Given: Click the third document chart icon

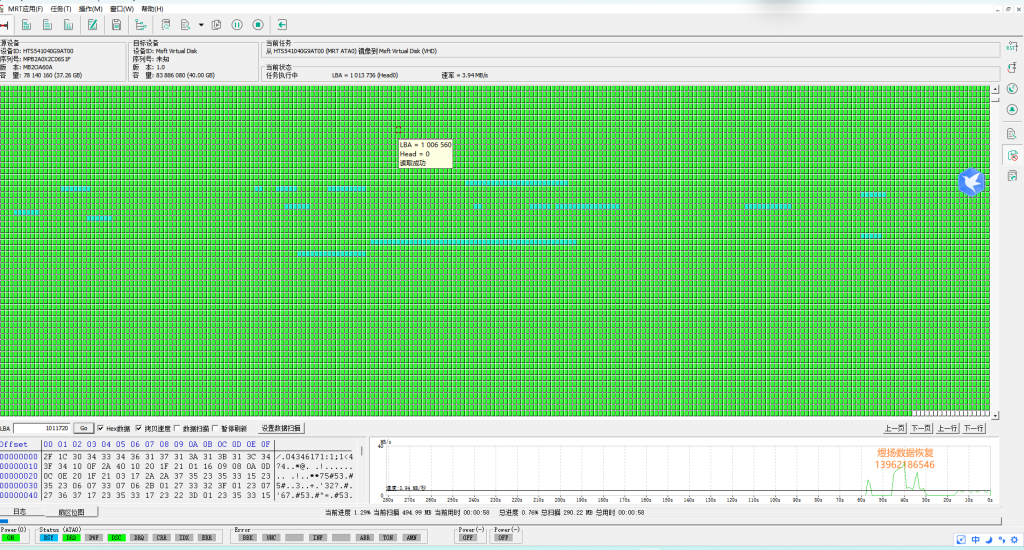Looking at the screenshot, I should [x=68, y=25].
